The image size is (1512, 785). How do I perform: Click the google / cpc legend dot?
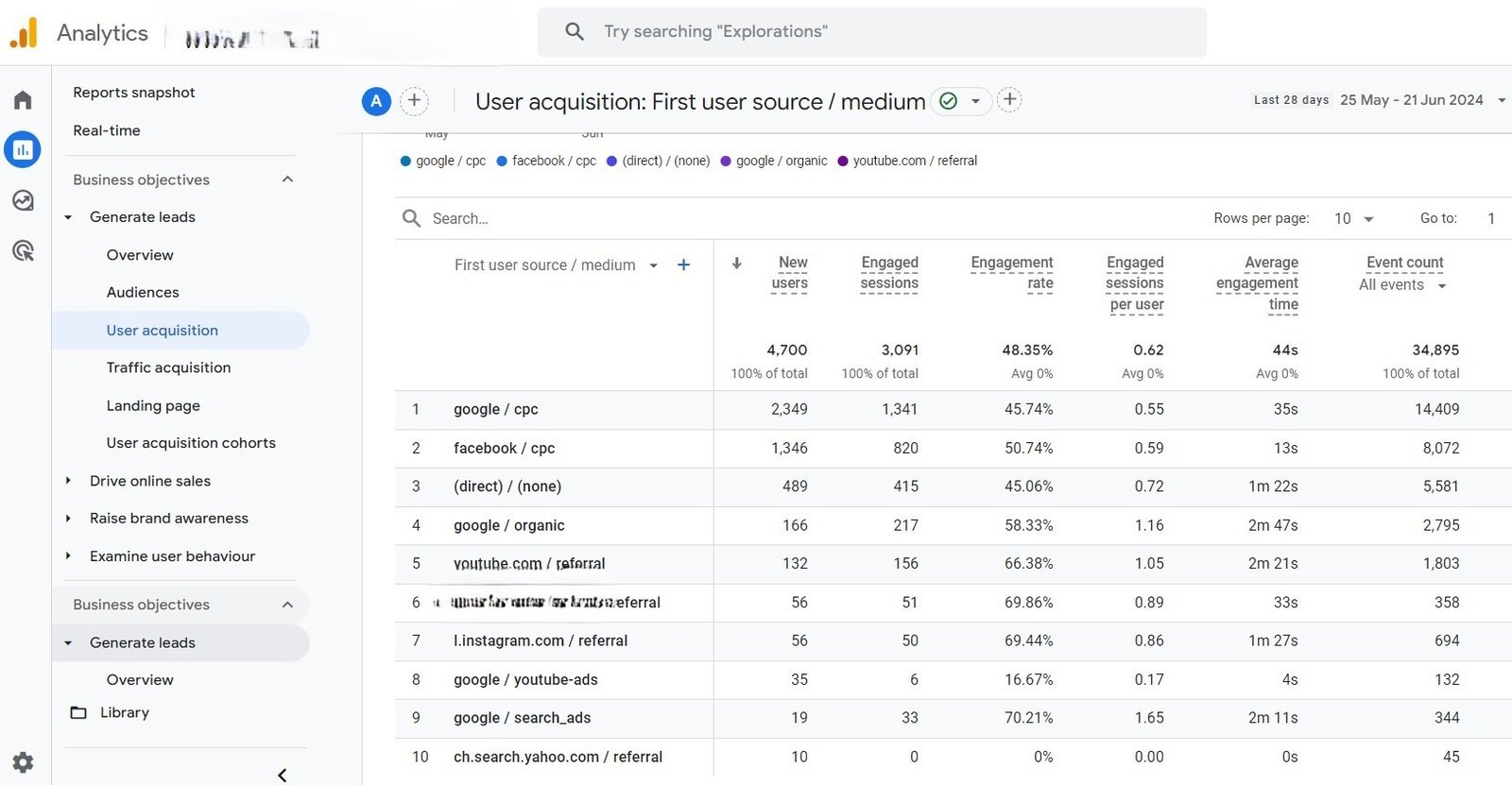pyautogui.click(x=406, y=162)
